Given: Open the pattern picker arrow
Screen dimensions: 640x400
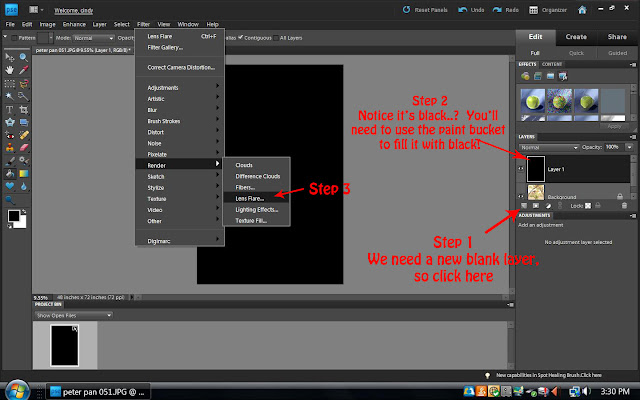Looking at the screenshot, I should click(x=51, y=38).
